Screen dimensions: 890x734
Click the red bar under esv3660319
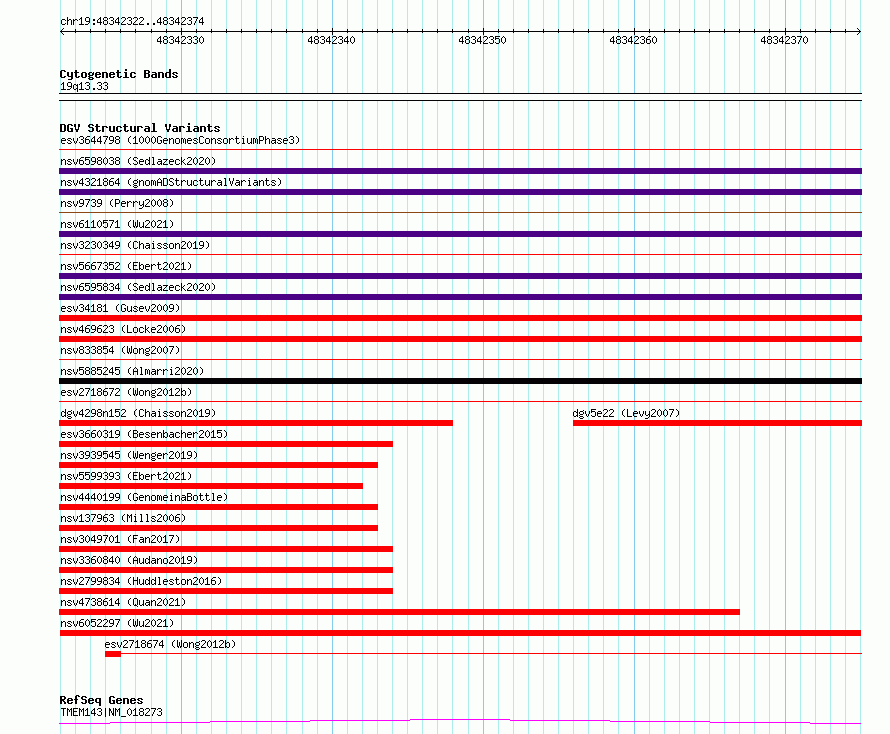(226, 444)
